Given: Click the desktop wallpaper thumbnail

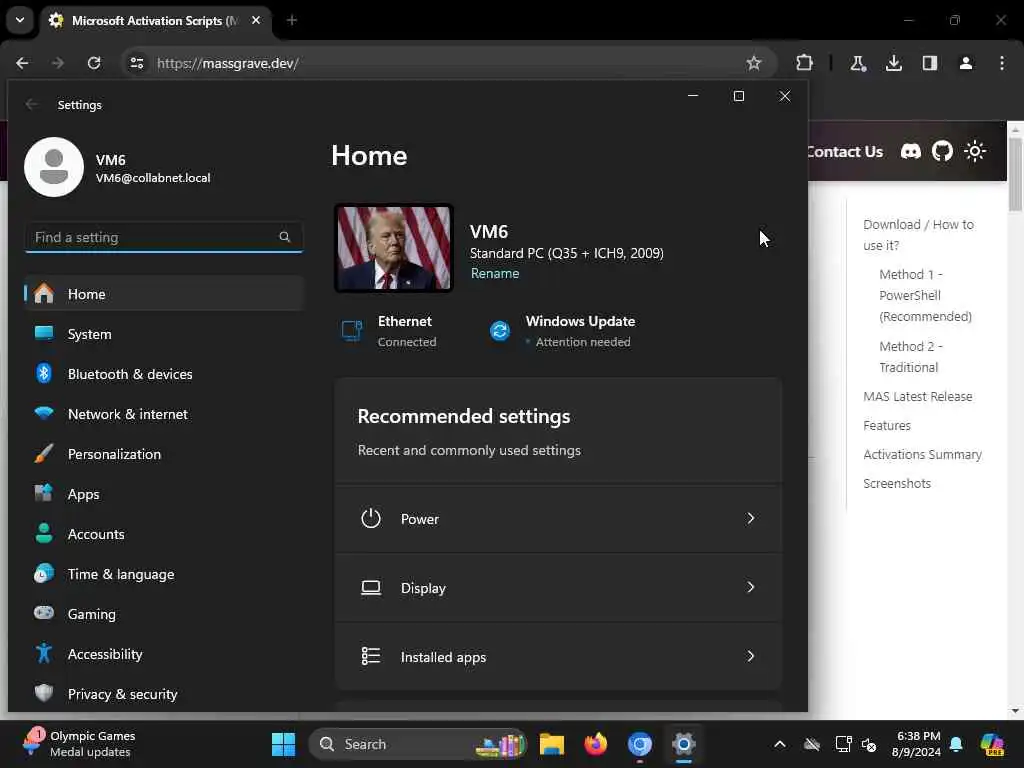Looking at the screenshot, I should click(x=394, y=248).
